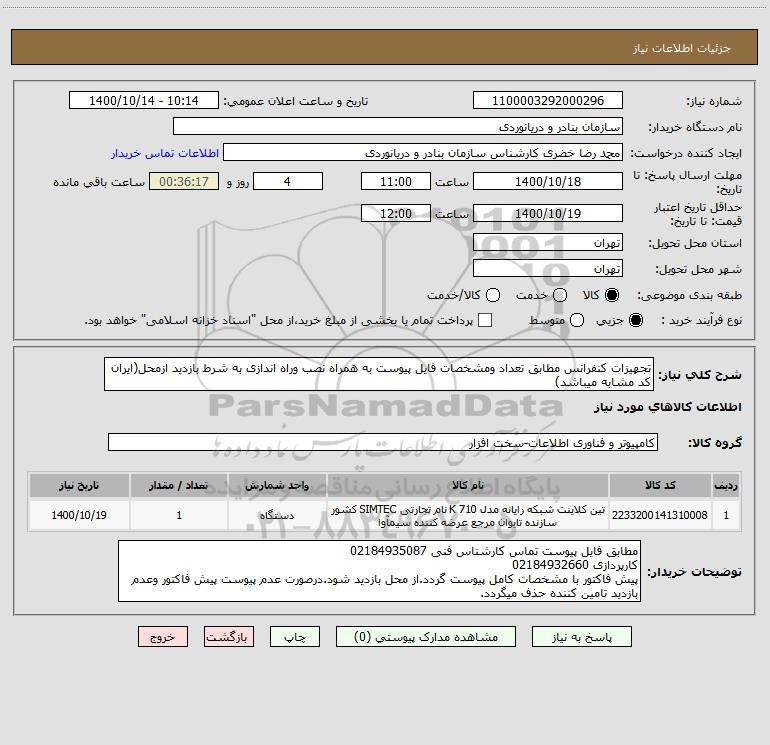Select the جزیی purchase type radio
Image resolution: width=770 pixels, height=745 pixels.
(635, 320)
